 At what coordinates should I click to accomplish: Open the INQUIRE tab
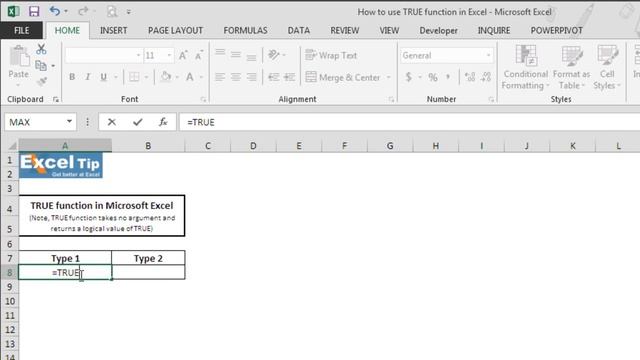pyautogui.click(x=493, y=31)
